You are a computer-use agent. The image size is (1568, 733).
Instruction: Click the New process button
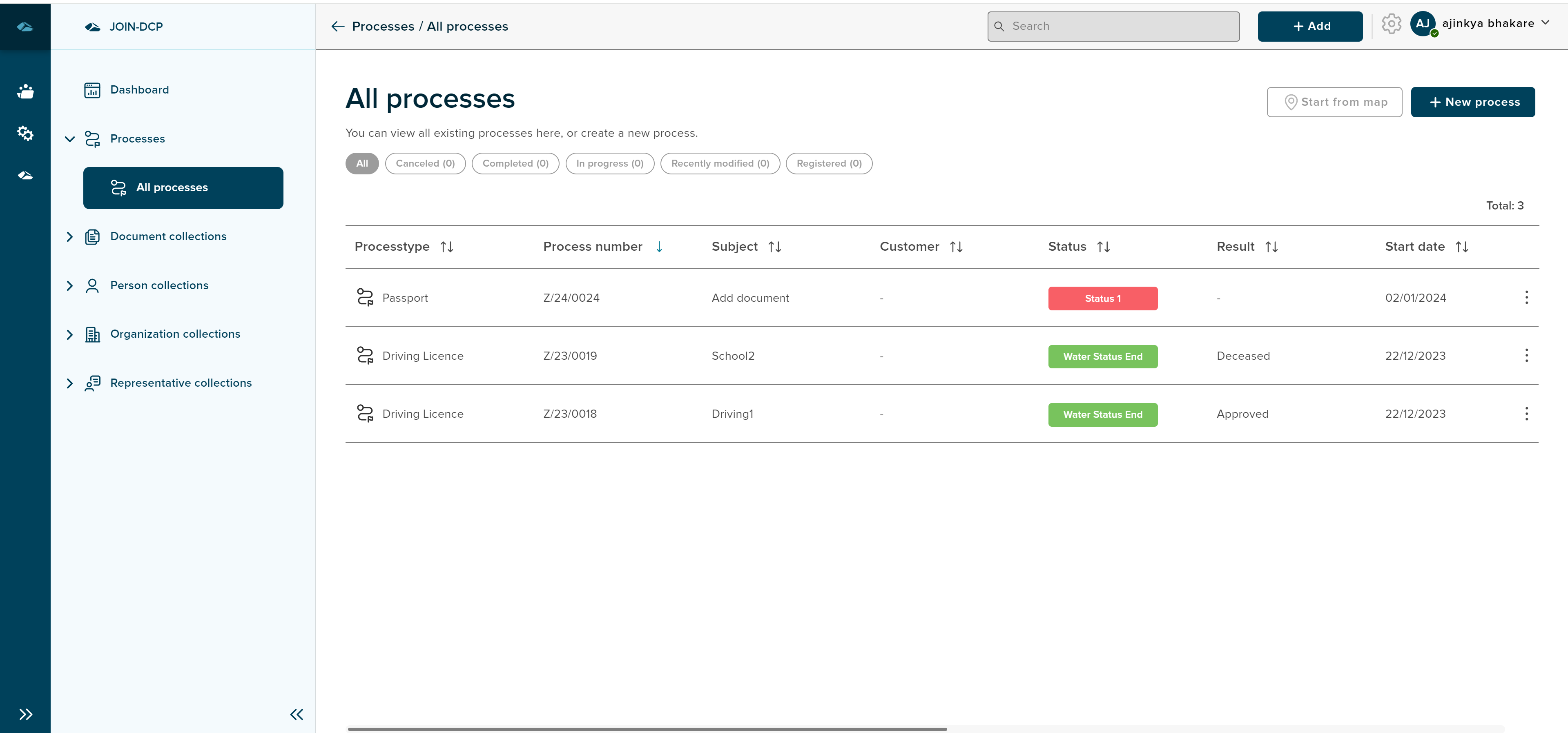click(x=1472, y=102)
